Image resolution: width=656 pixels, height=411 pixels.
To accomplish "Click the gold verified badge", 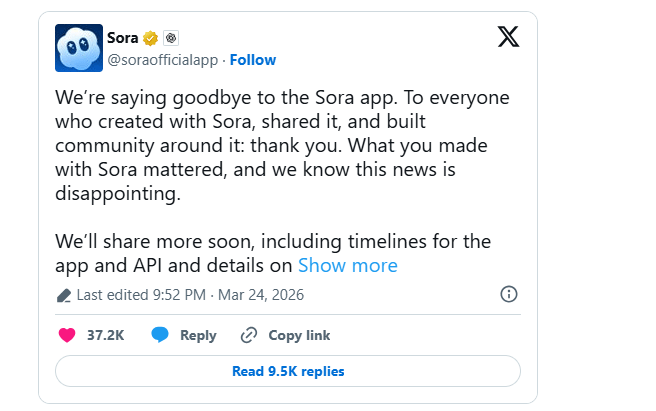I will (x=151, y=39).
